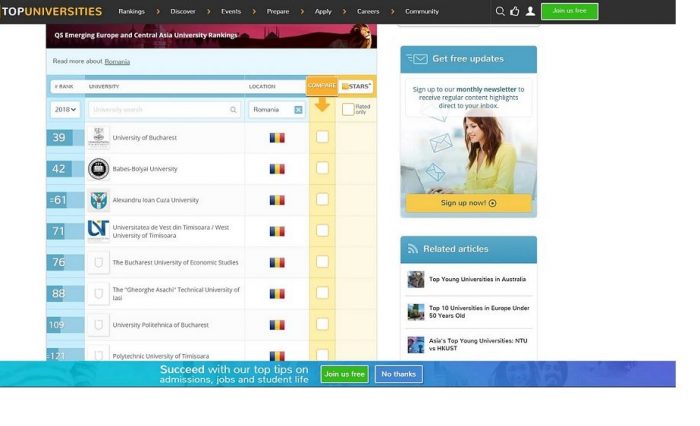
Task: Click the University of Bucharest logo
Action: point(98,137)
